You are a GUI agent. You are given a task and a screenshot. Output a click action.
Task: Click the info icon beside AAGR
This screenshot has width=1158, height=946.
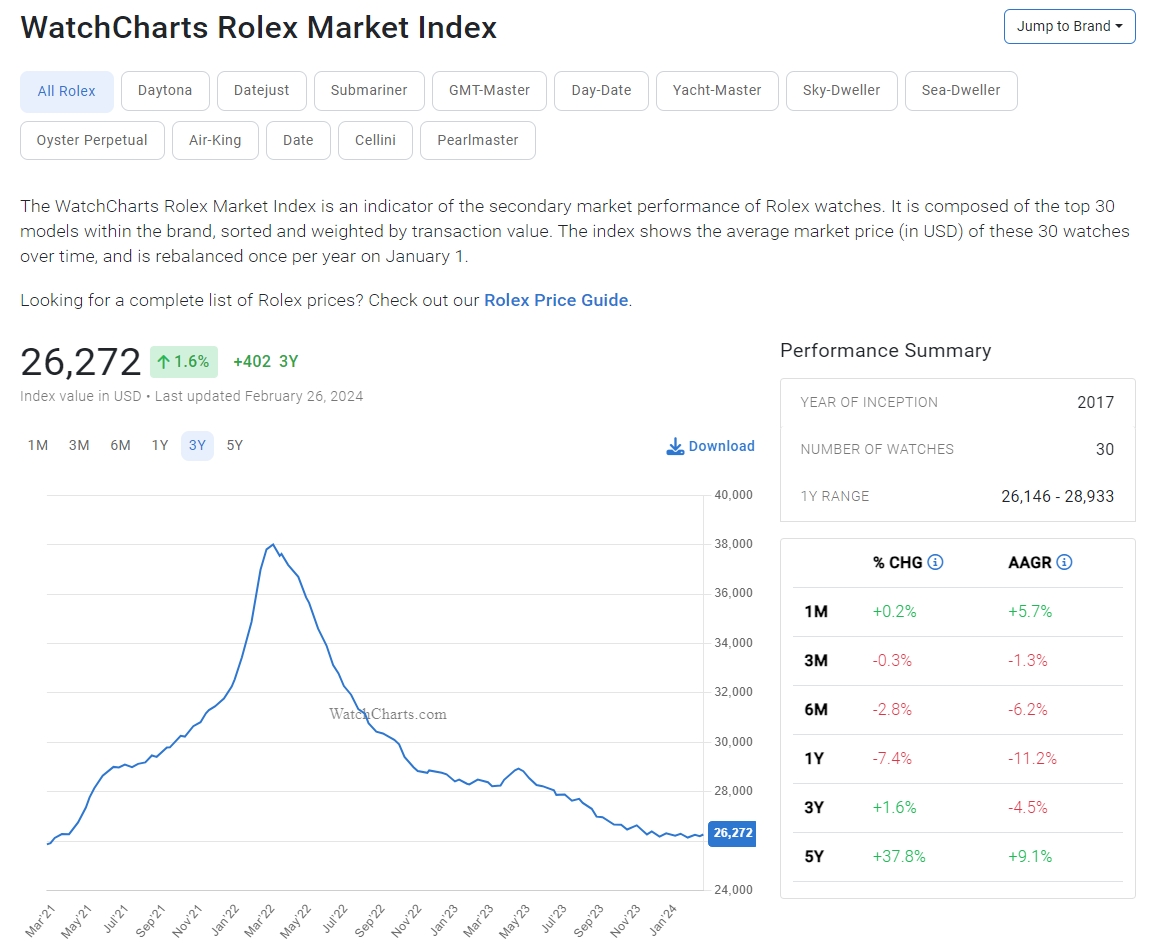coord(1064,562)
